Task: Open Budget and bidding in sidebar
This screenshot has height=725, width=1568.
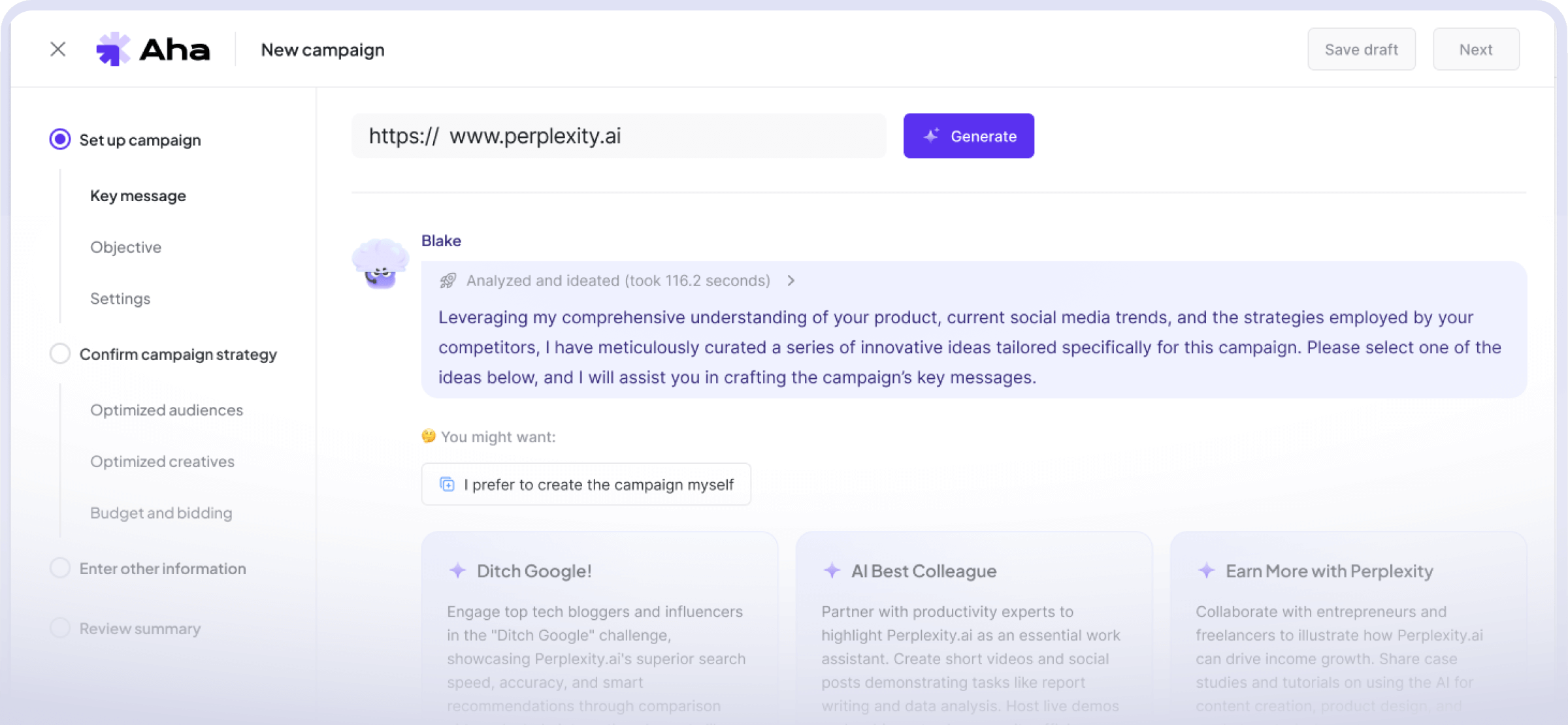Action: point(161,513)
